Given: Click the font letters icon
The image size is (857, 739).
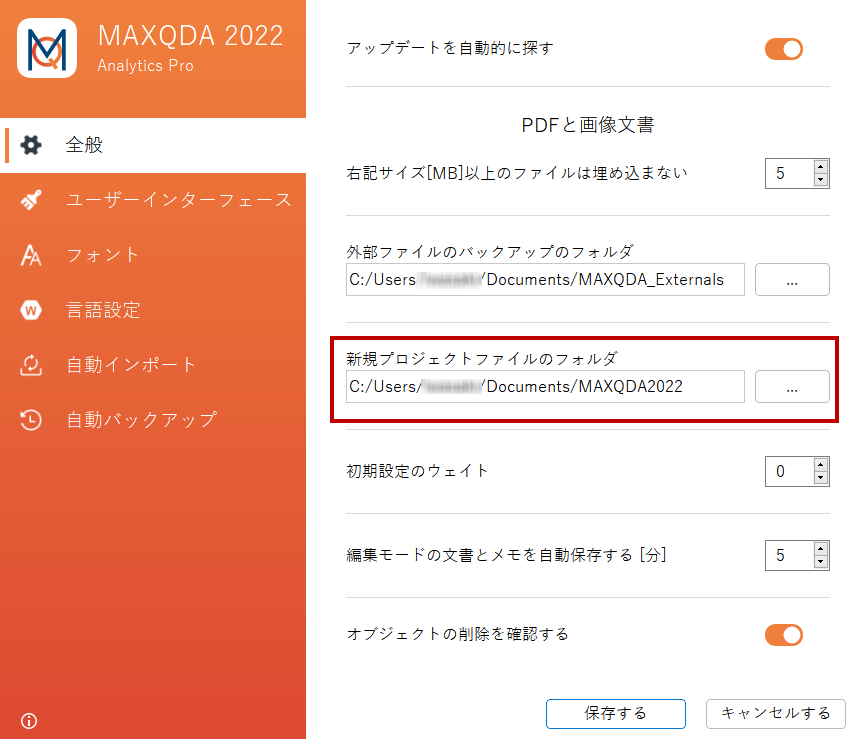Looking at the screenshot, I should pyautogui.click(x=31, y=255).
